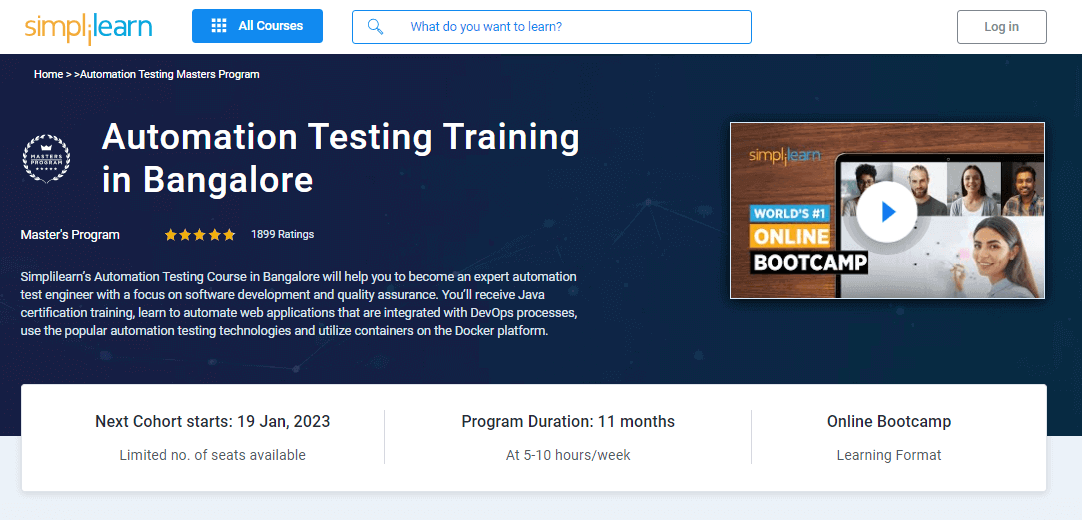Focus the 'What do you want to learn?' field
Image resolution: width=1082 pixels, height=520 pixels.
551,27
